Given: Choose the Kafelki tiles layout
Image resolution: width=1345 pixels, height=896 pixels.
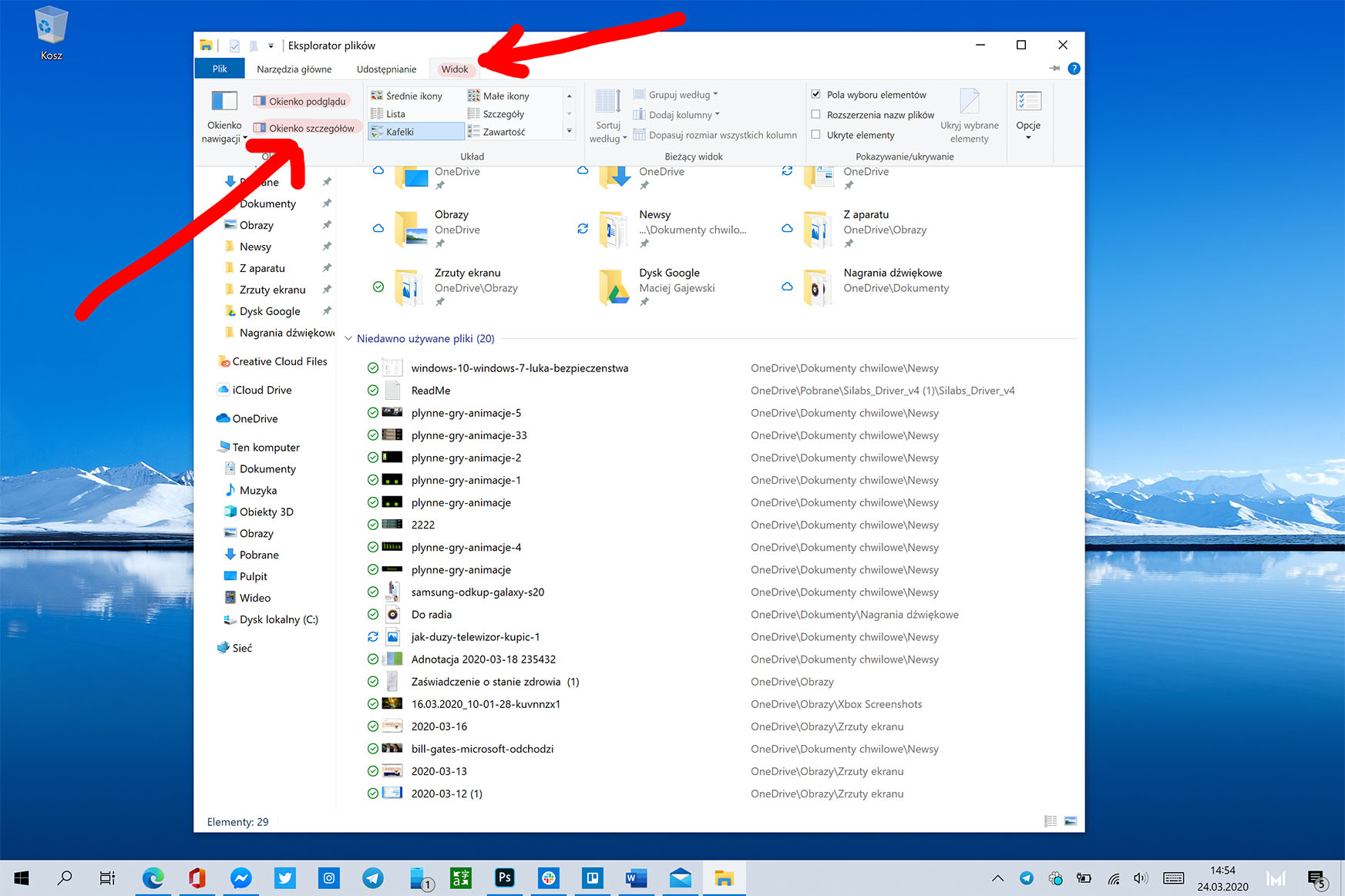Looking at the screenshot, I should coord(415,132).
